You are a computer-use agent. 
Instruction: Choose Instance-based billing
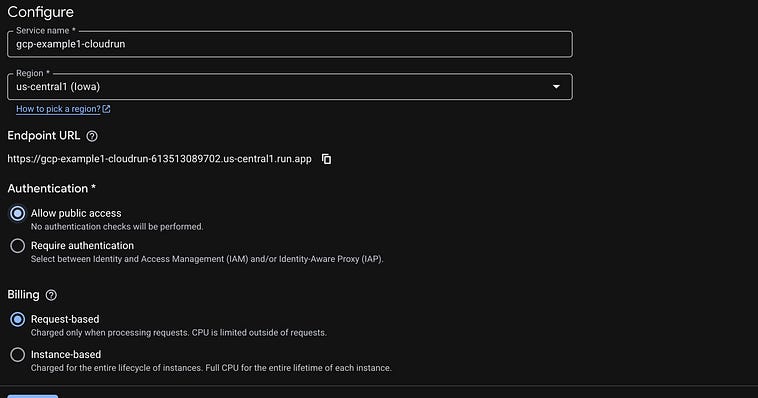click(x=17, y=354)
